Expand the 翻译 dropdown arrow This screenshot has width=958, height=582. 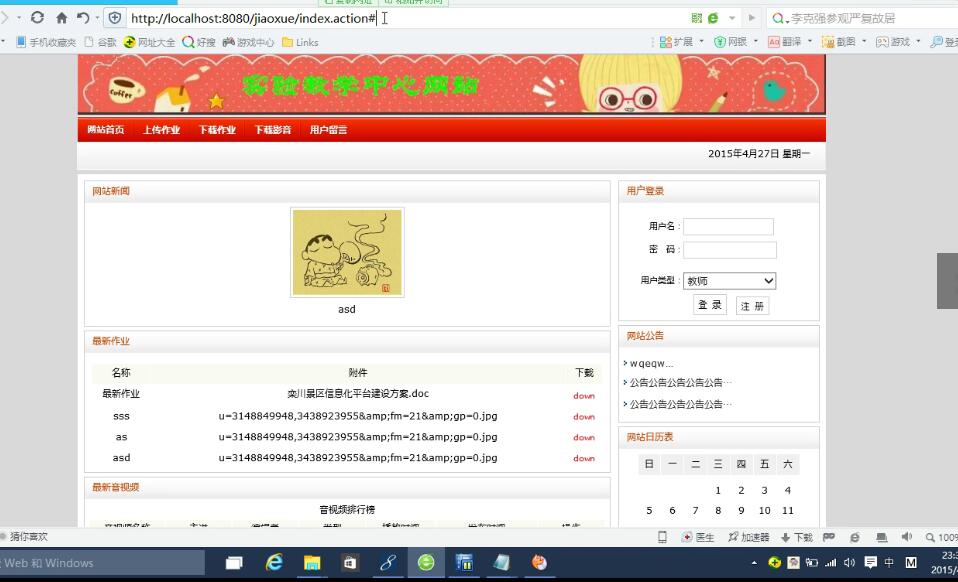(x=810, y=42)
